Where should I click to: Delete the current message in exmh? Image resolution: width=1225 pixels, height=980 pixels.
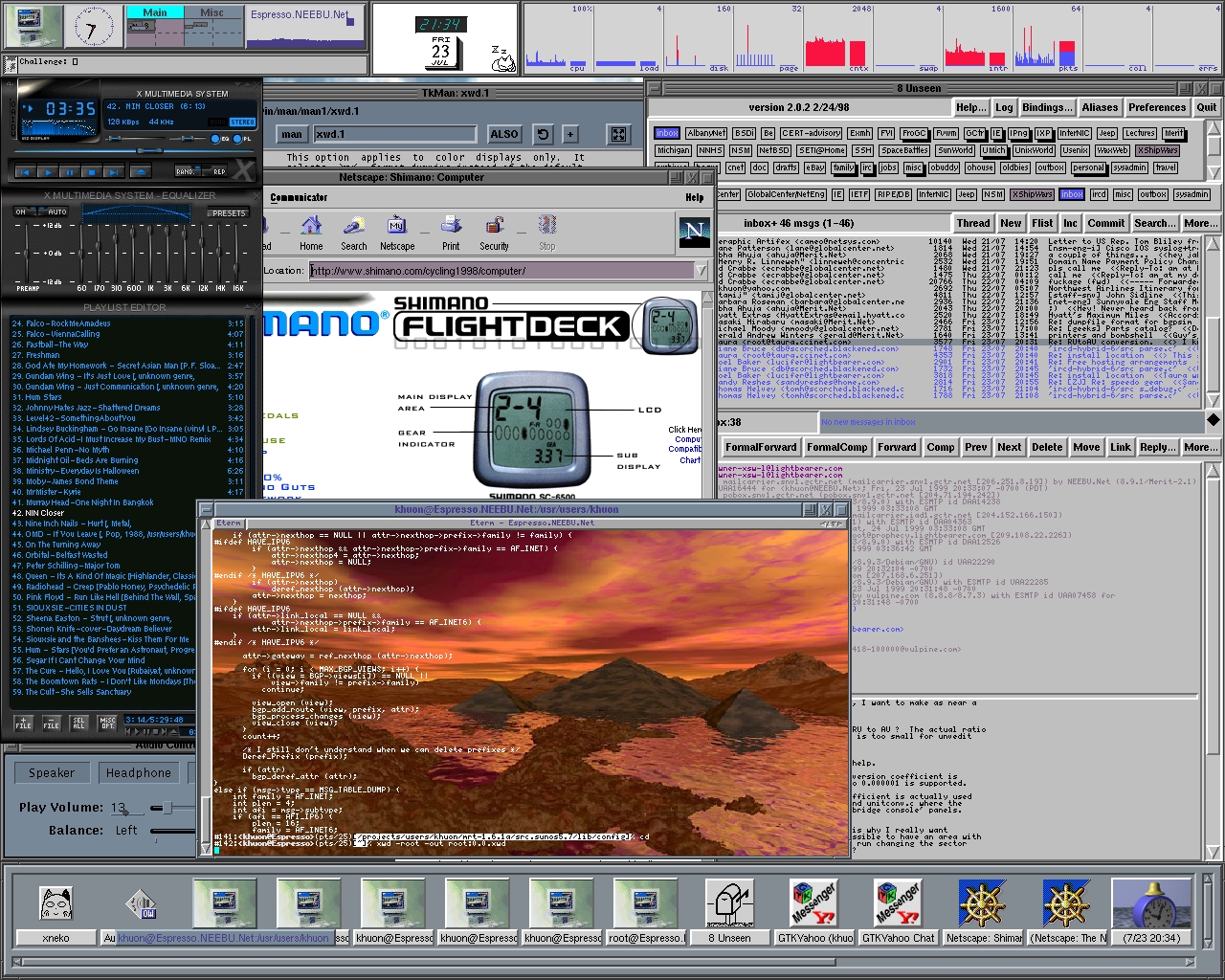1047,447
